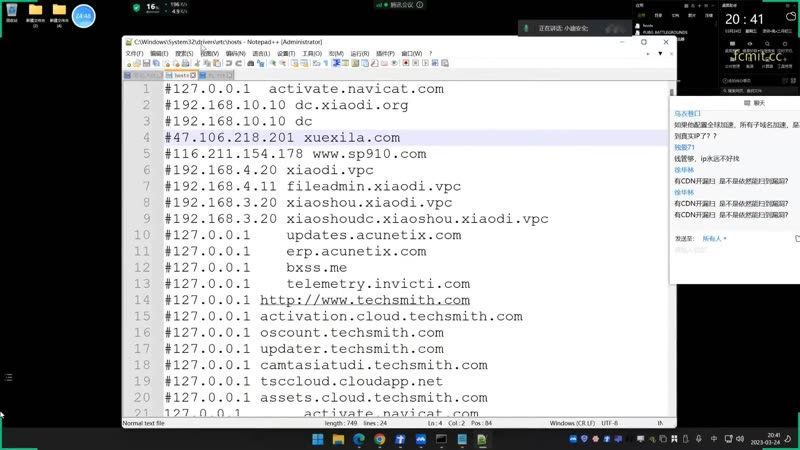Click the Replace icon next to binoculars
Viewport: 800px width, 450px height.
click(261, 63)
